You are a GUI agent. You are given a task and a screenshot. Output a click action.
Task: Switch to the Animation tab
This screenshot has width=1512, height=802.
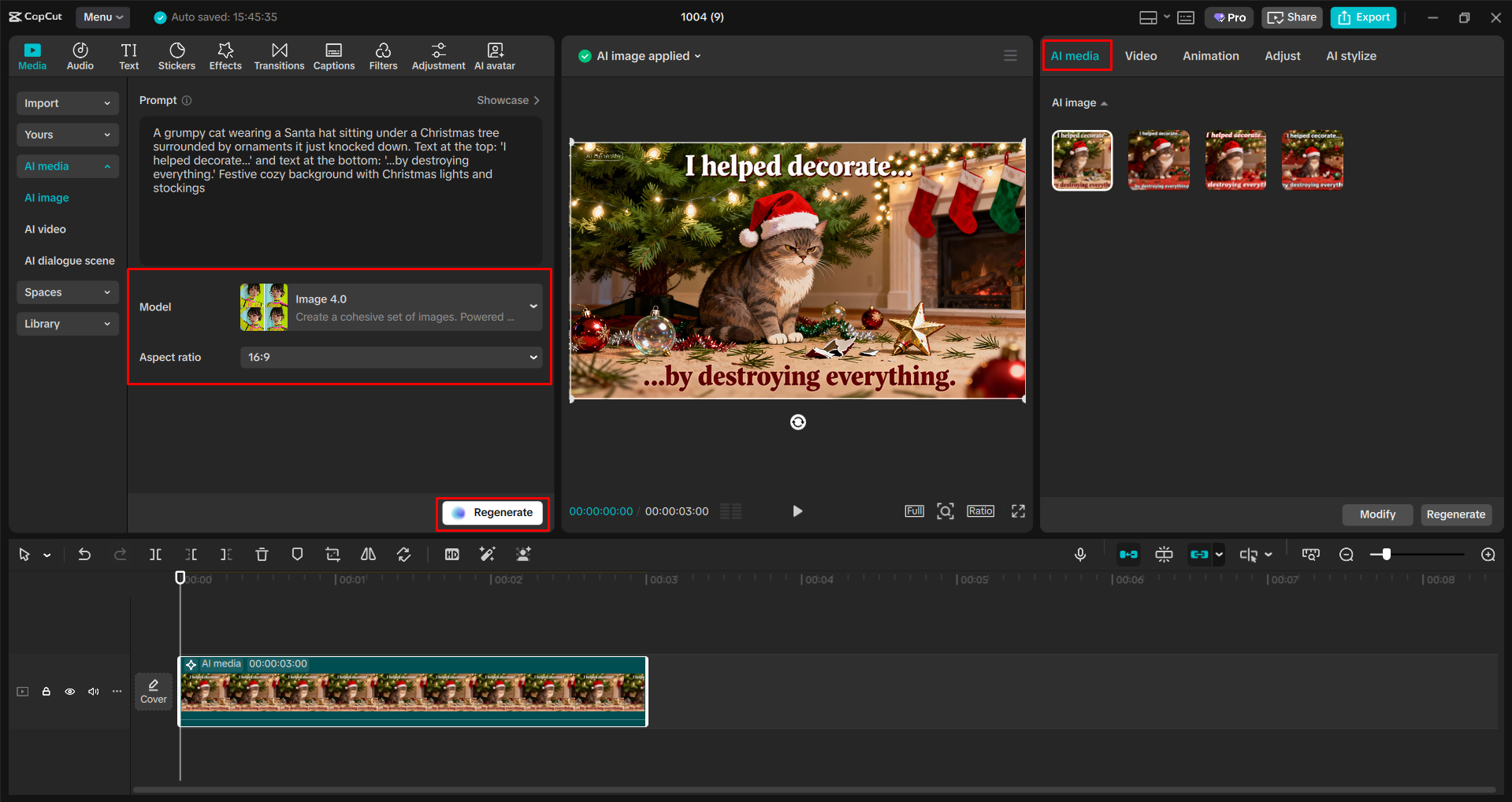pos(1210,55)
